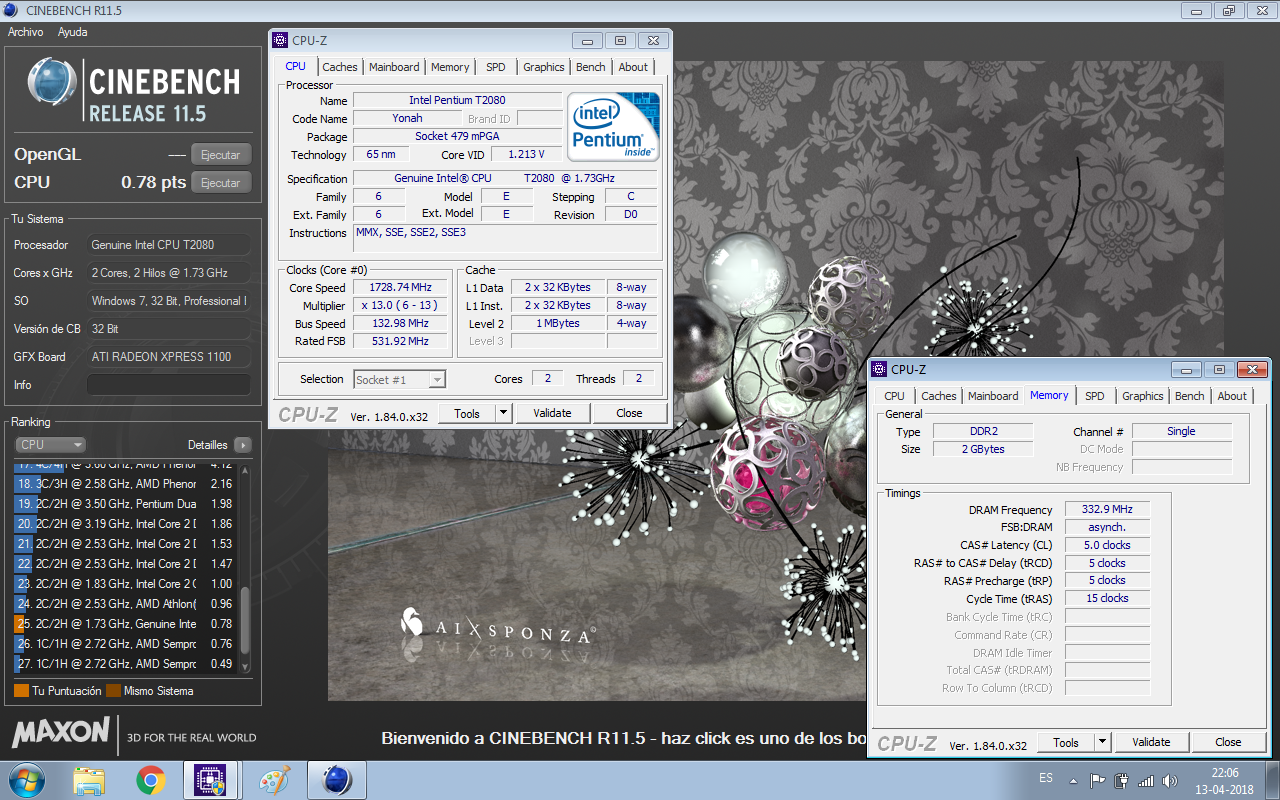Click the power plug tray icon

point(1122,780)
